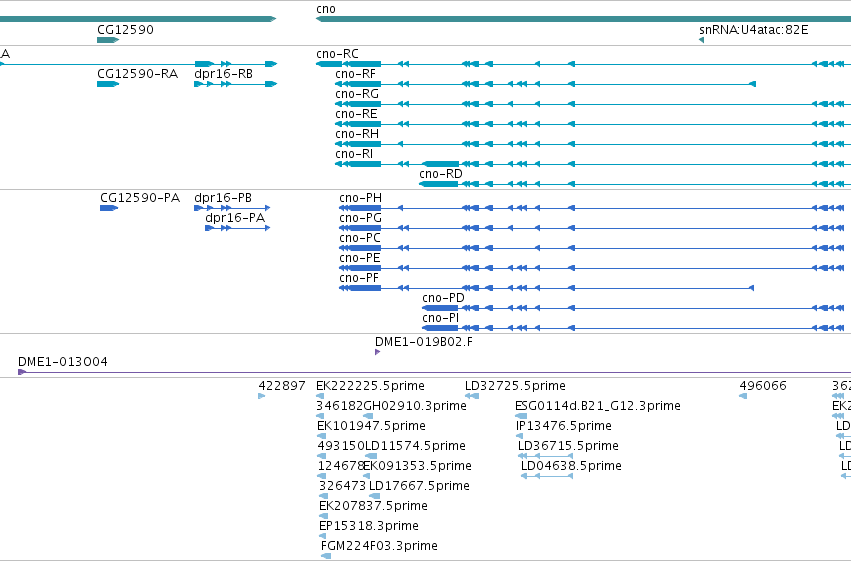
Task: Click the cno-RC transcript label
Action: (x=337, y=54)
